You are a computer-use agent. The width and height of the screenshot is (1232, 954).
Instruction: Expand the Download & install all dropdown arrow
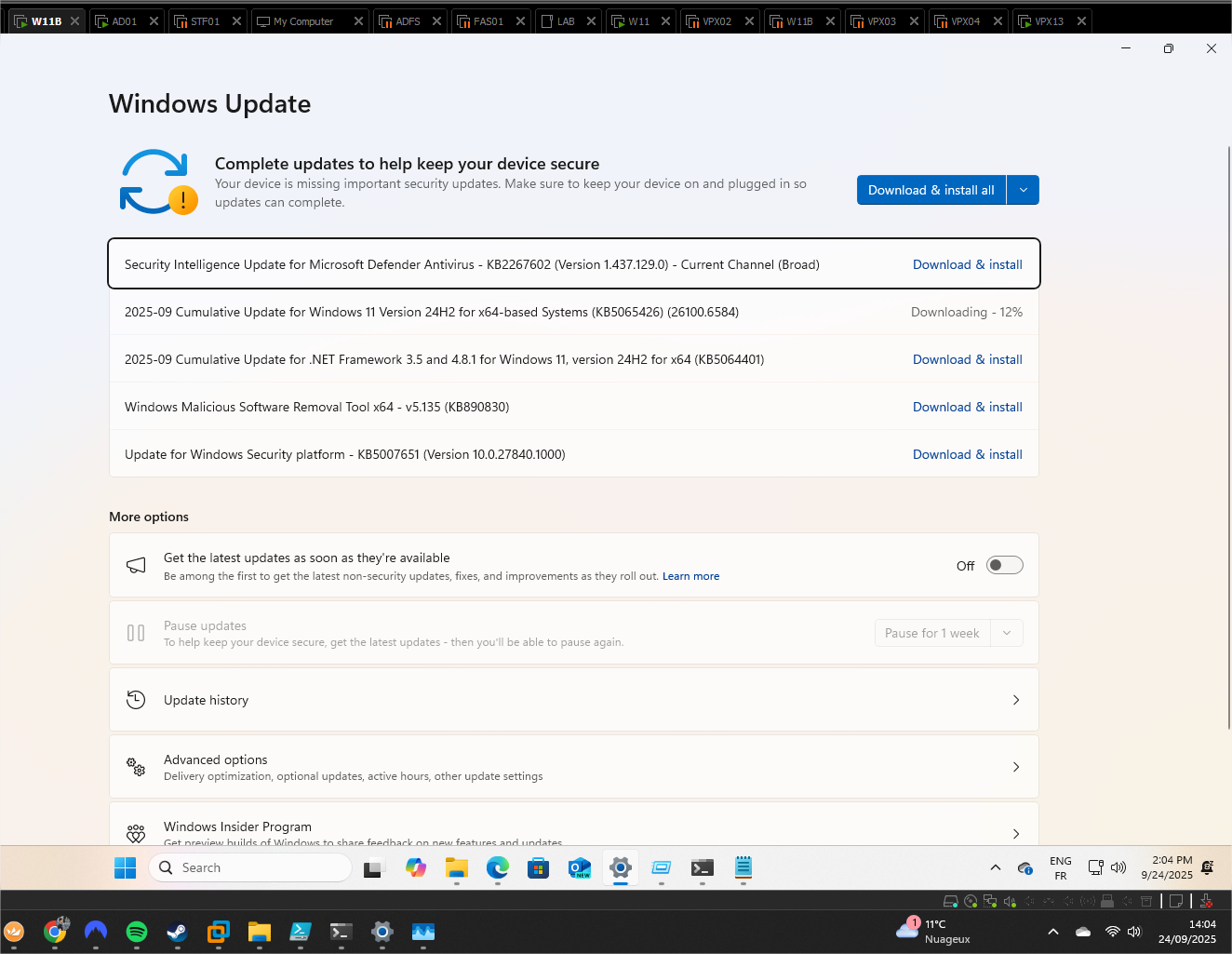coord(1024,190)
